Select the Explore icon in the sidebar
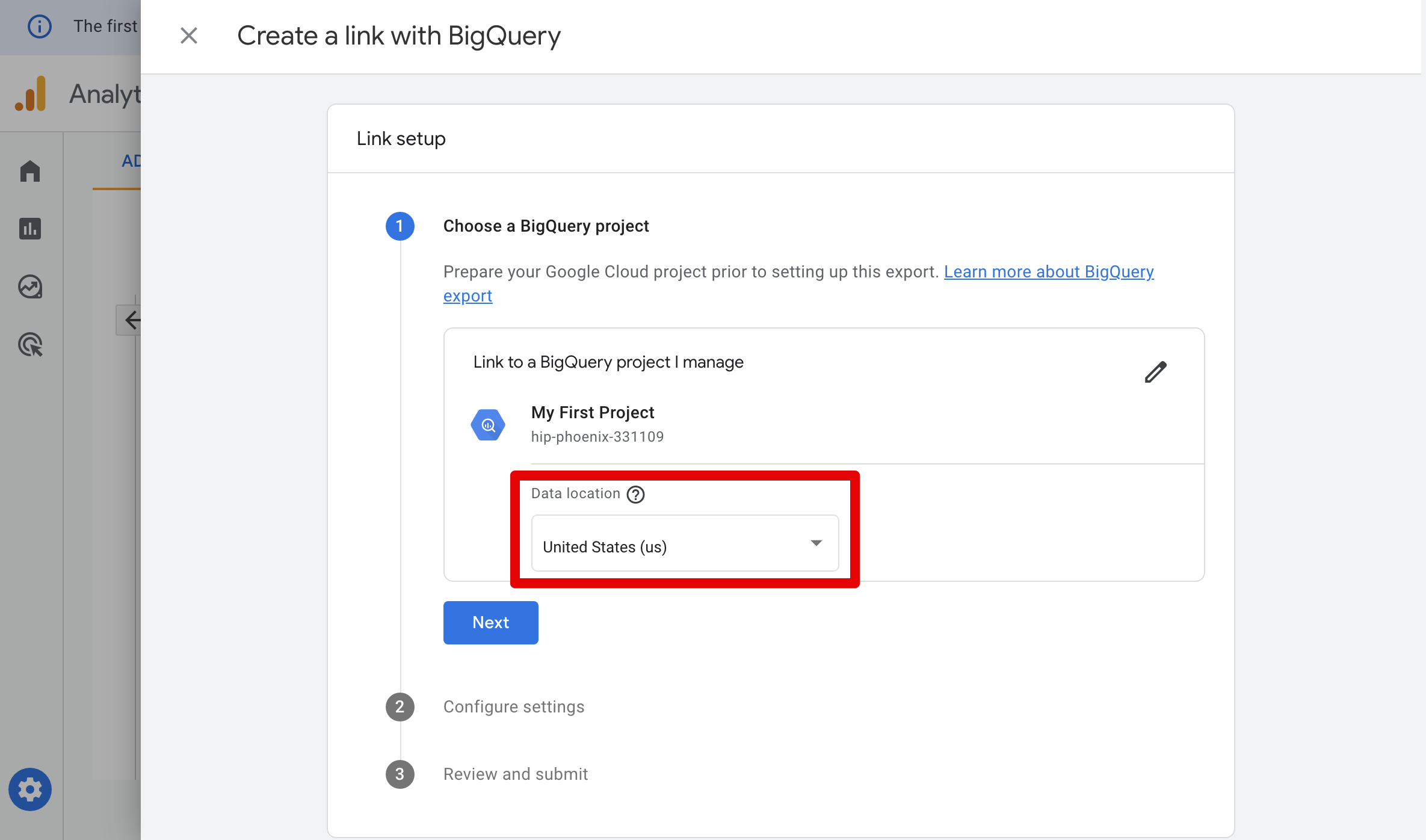Image resolution: width=1426 pixels, height=840 pixels. pos(30,286)
